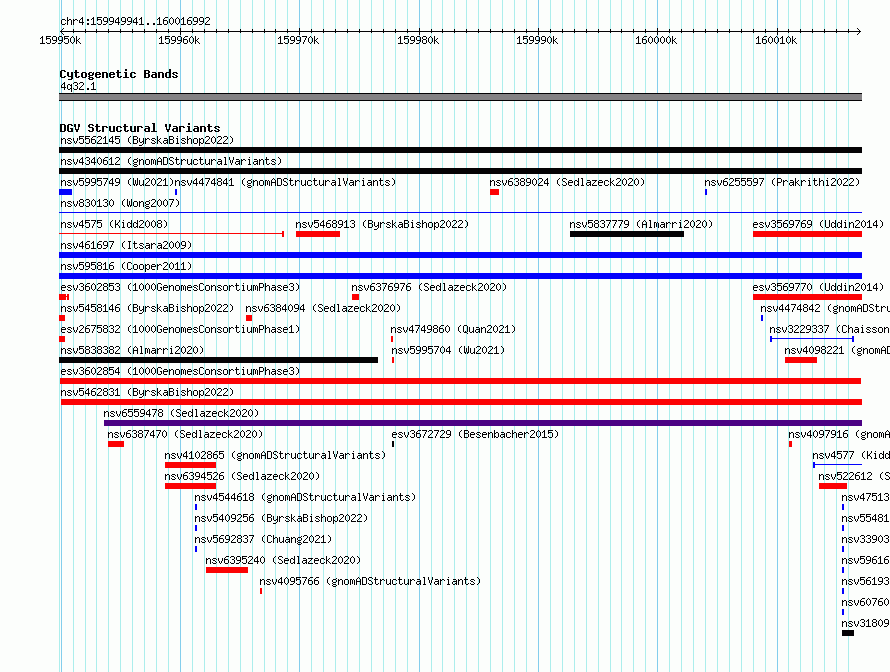Click purple bar of nsv6559478 (Sedlazeck2020)
Viewport: 890px width, 672px height.
tap(483, 423)
